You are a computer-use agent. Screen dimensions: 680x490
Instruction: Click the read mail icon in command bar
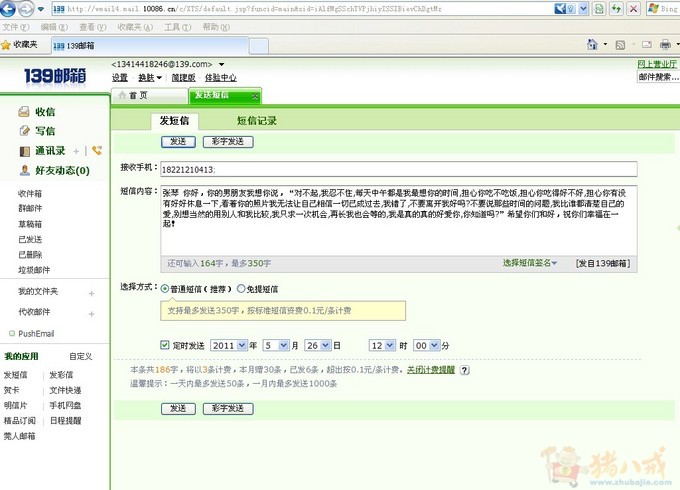(x=647, y=44)
